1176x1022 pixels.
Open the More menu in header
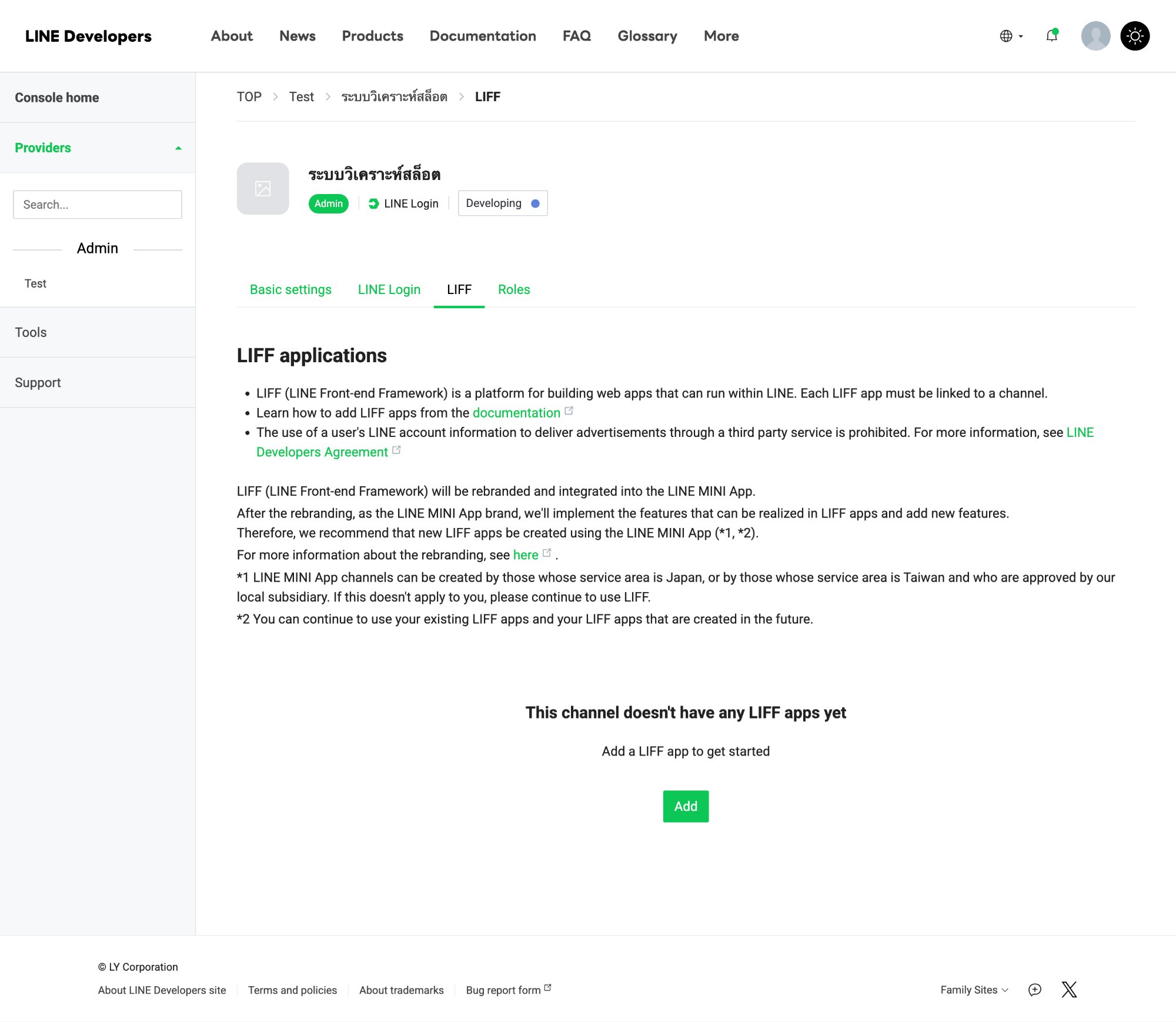721,36
